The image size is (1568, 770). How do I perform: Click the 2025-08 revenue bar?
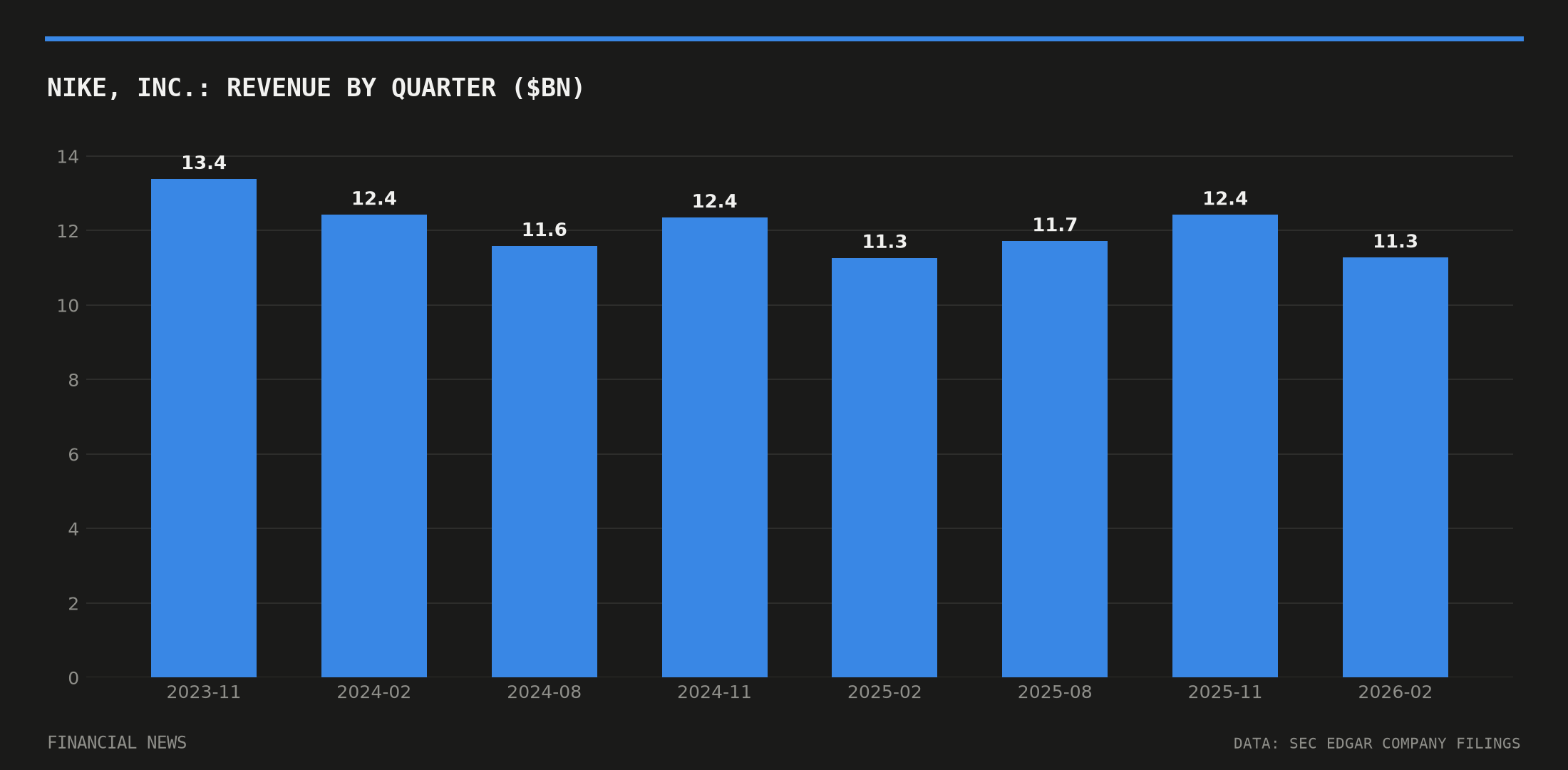(x=1055, y=459)
